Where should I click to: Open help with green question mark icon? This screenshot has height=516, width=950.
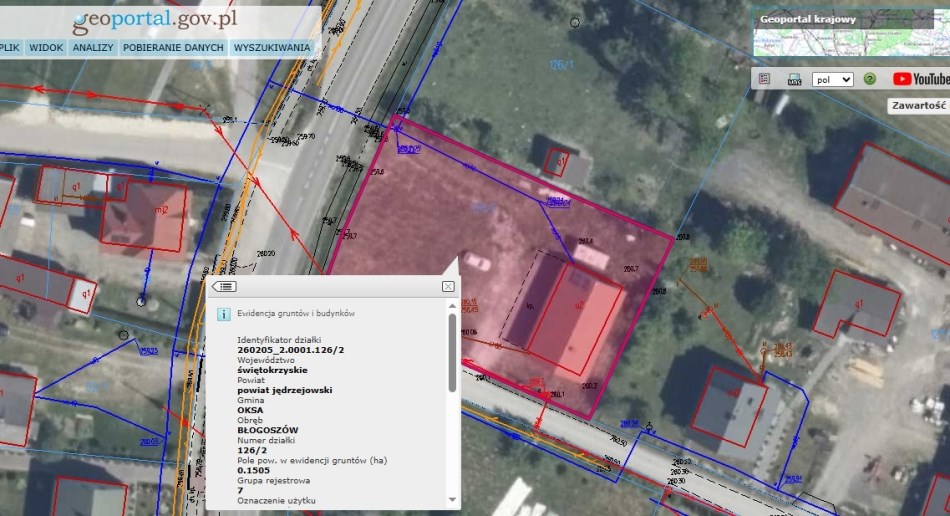coord(870,79)
